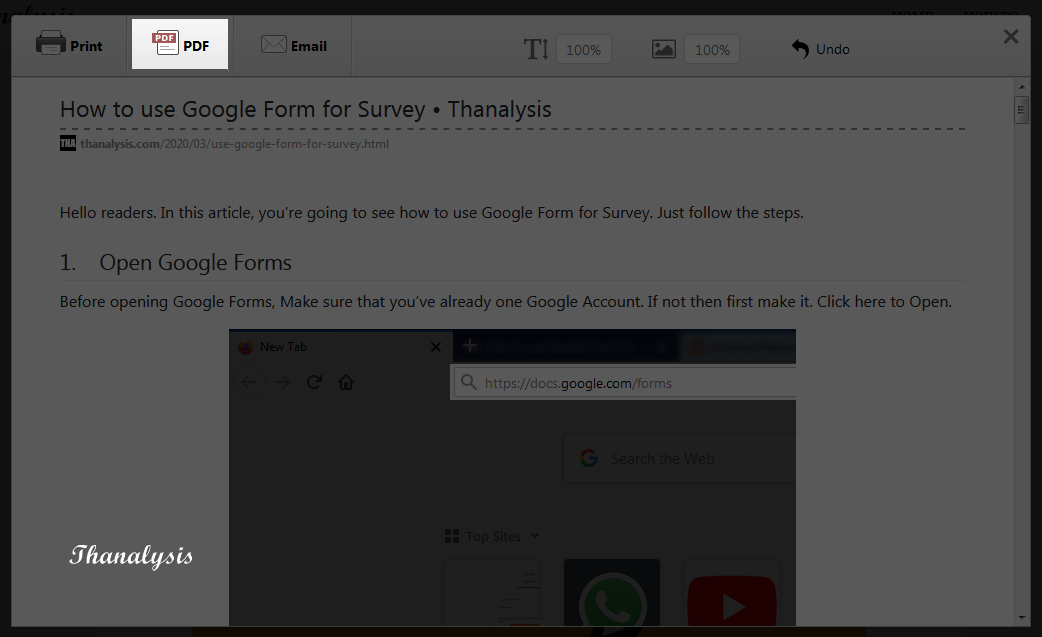Viewport: 1042px width, 637px height.
Task: Open the Email option
Action: (x=293, y=45)
